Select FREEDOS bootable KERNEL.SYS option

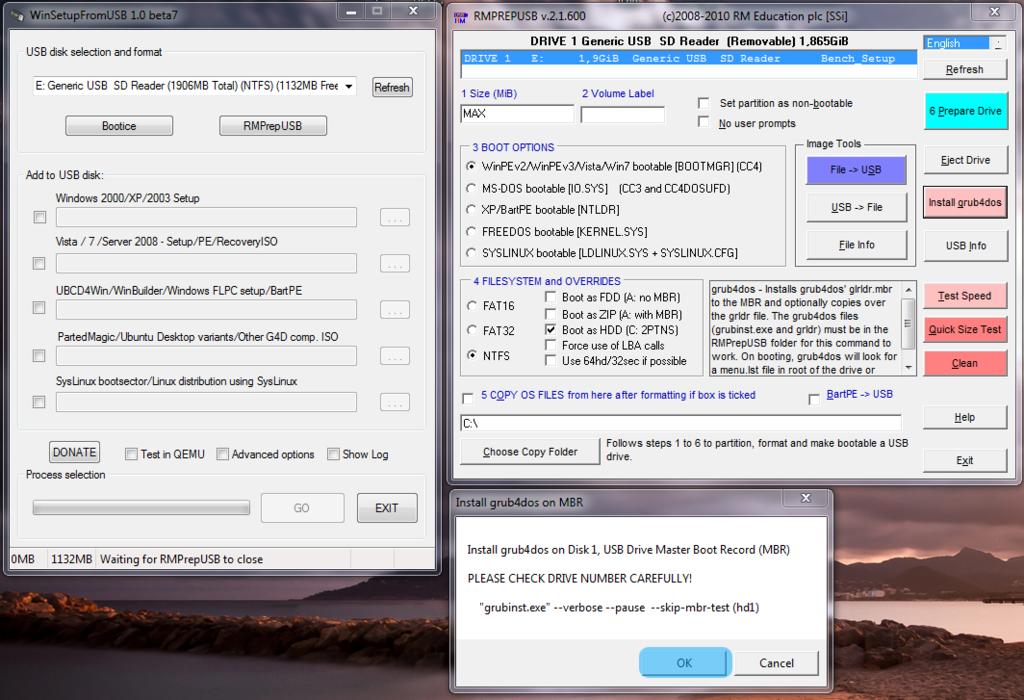coord(471,231)
